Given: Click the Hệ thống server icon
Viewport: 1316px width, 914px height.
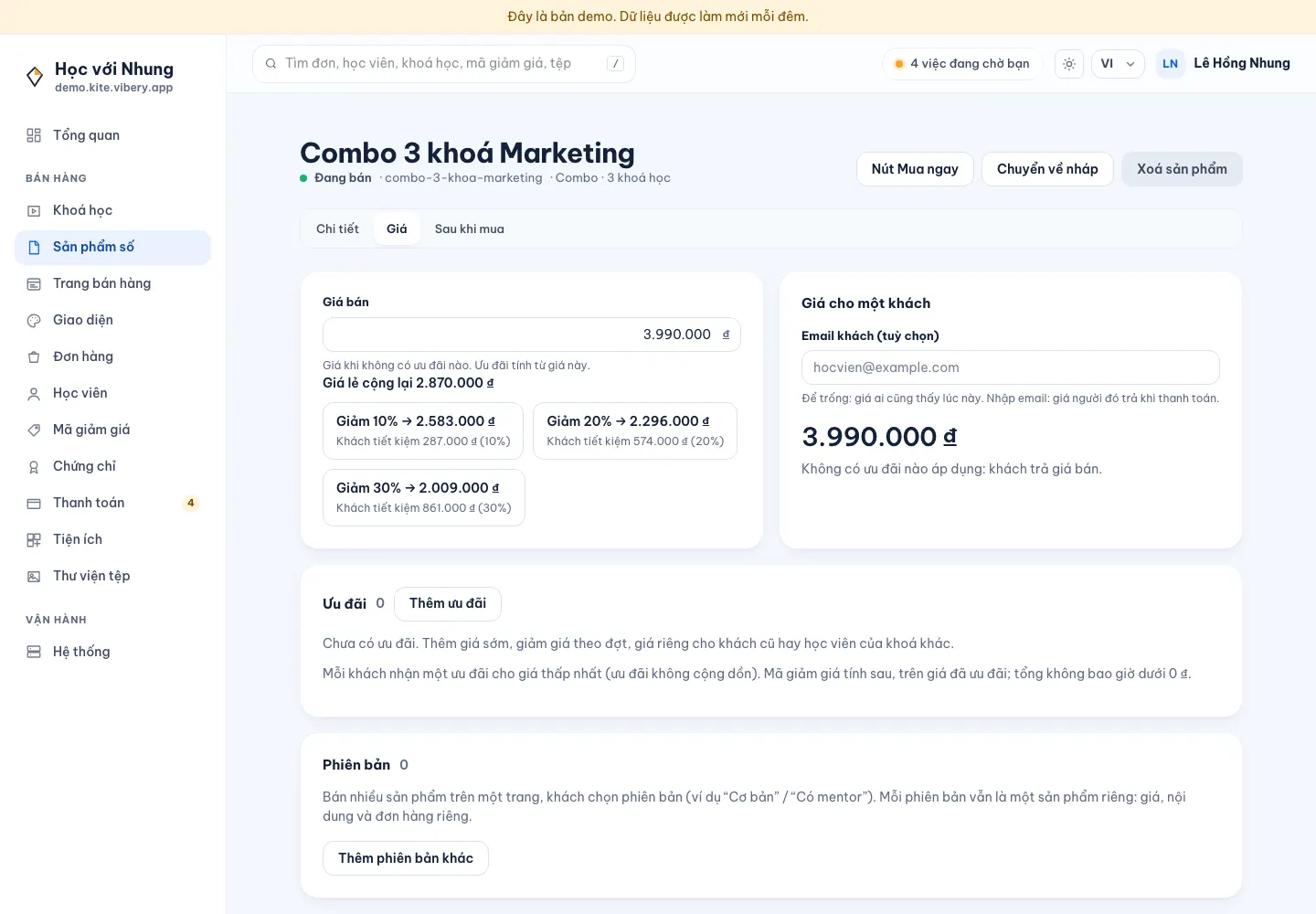Looking at the screenshot, I should point(34,652).
